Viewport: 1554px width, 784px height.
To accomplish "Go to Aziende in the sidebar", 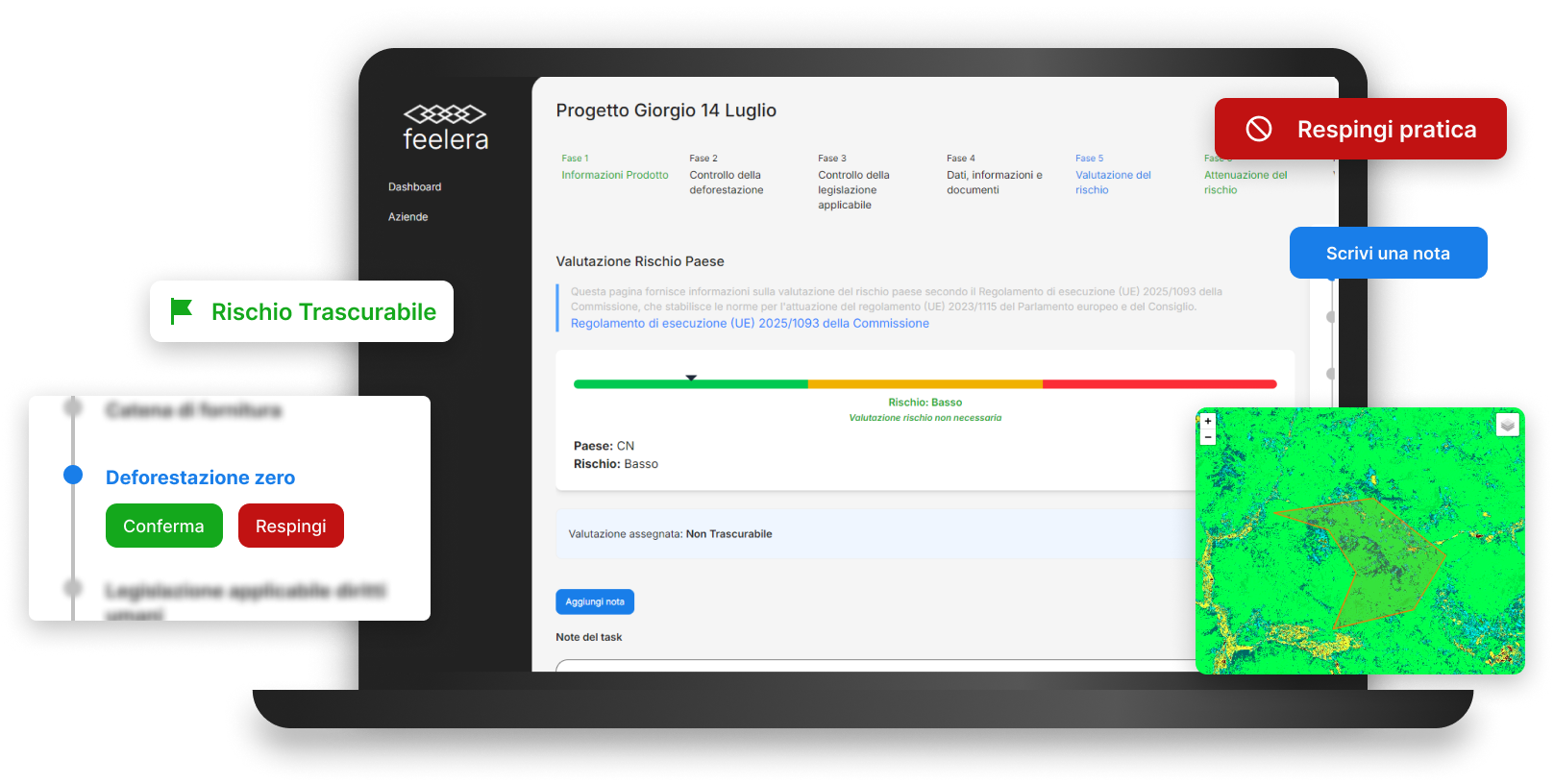I will click(407, 217).
